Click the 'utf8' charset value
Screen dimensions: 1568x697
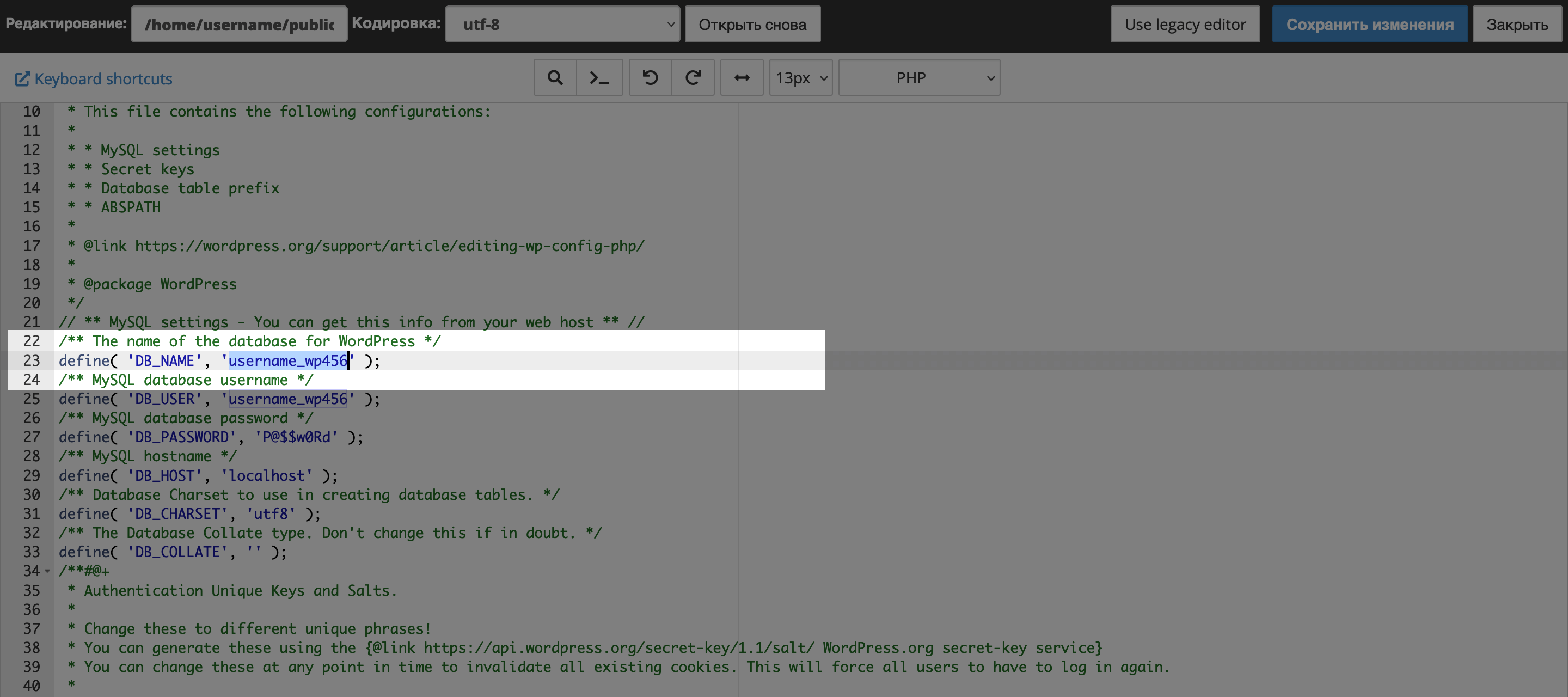tap(271, 514)
